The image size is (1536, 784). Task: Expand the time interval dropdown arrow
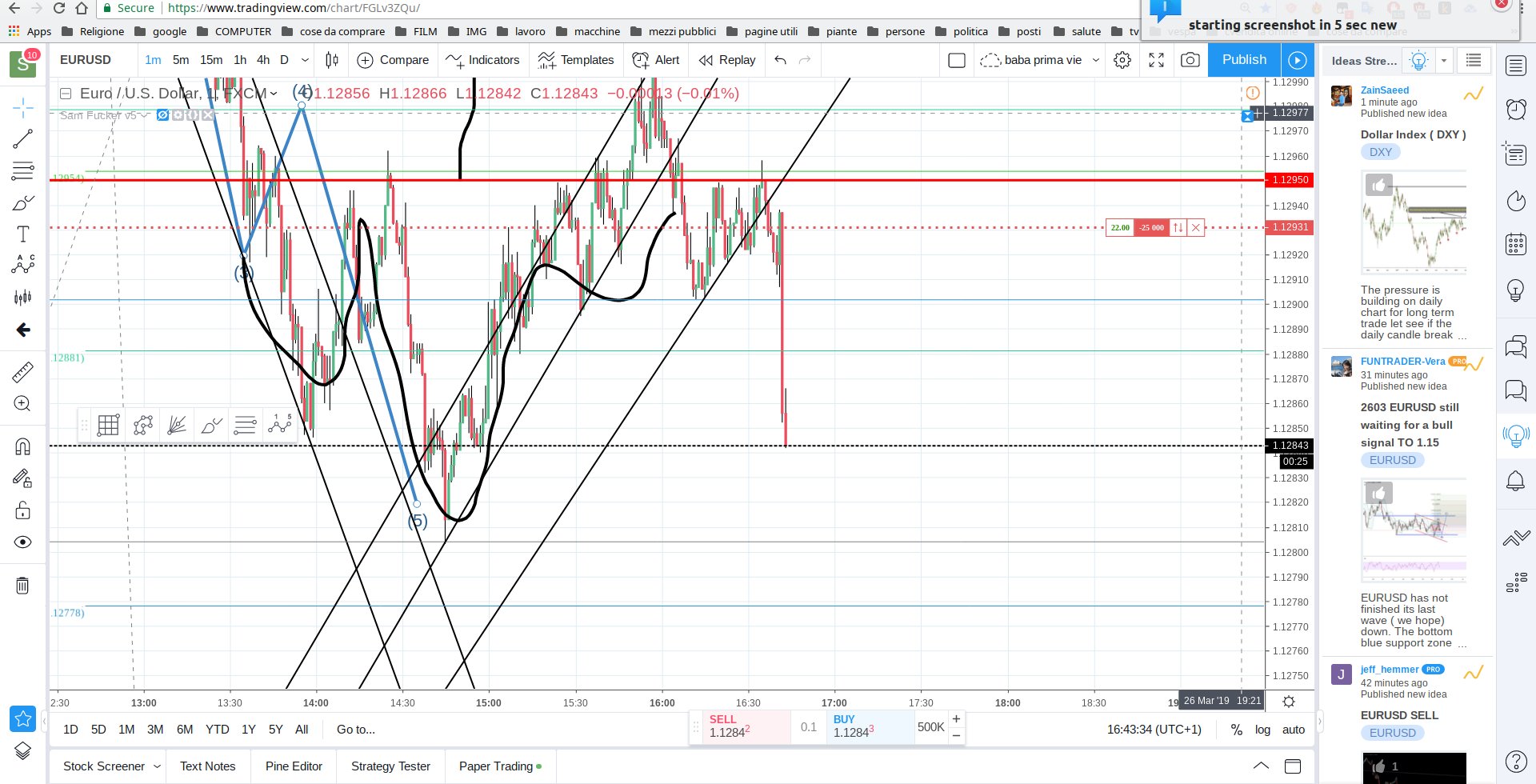305,60
